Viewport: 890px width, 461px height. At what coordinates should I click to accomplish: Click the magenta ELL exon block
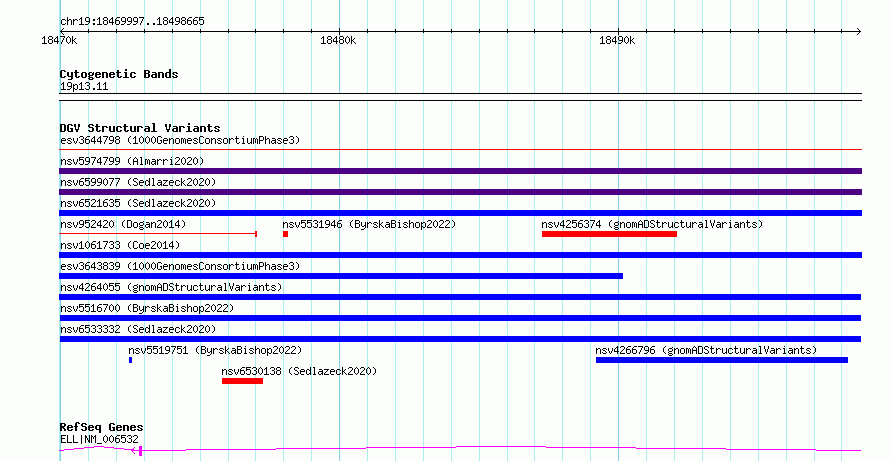140,451
